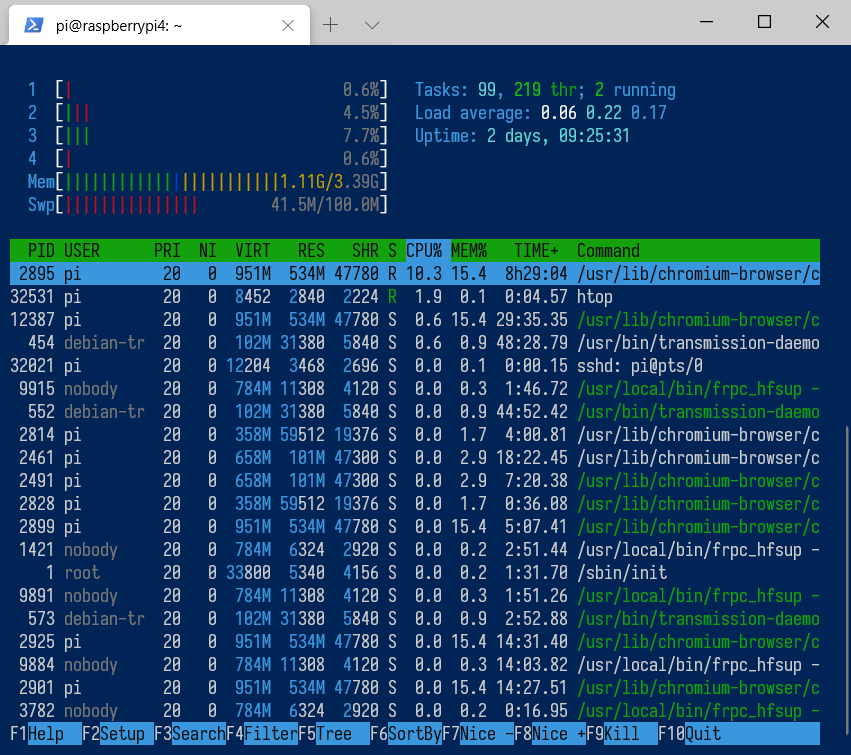851x755 pixels.
Task: Click the 1.11G/3.39G memory value
Action: click(x=329, y=182)
